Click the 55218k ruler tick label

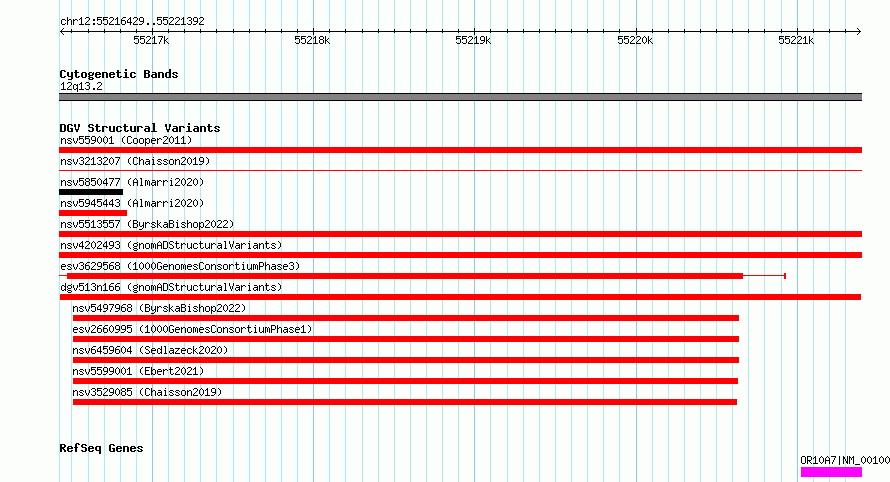[x=312, y=40]
